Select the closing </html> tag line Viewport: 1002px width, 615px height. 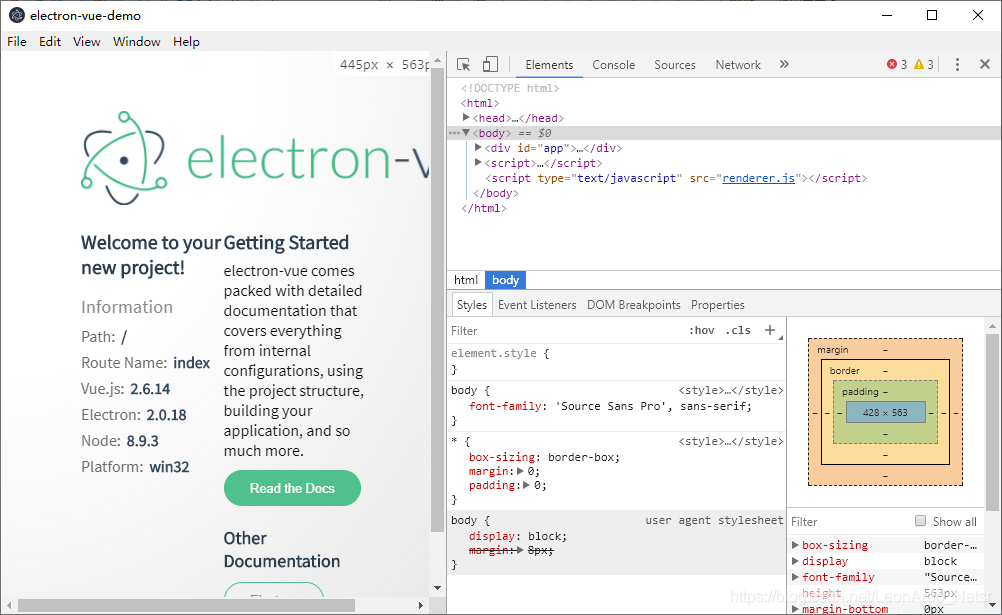[x=484, y=208]
